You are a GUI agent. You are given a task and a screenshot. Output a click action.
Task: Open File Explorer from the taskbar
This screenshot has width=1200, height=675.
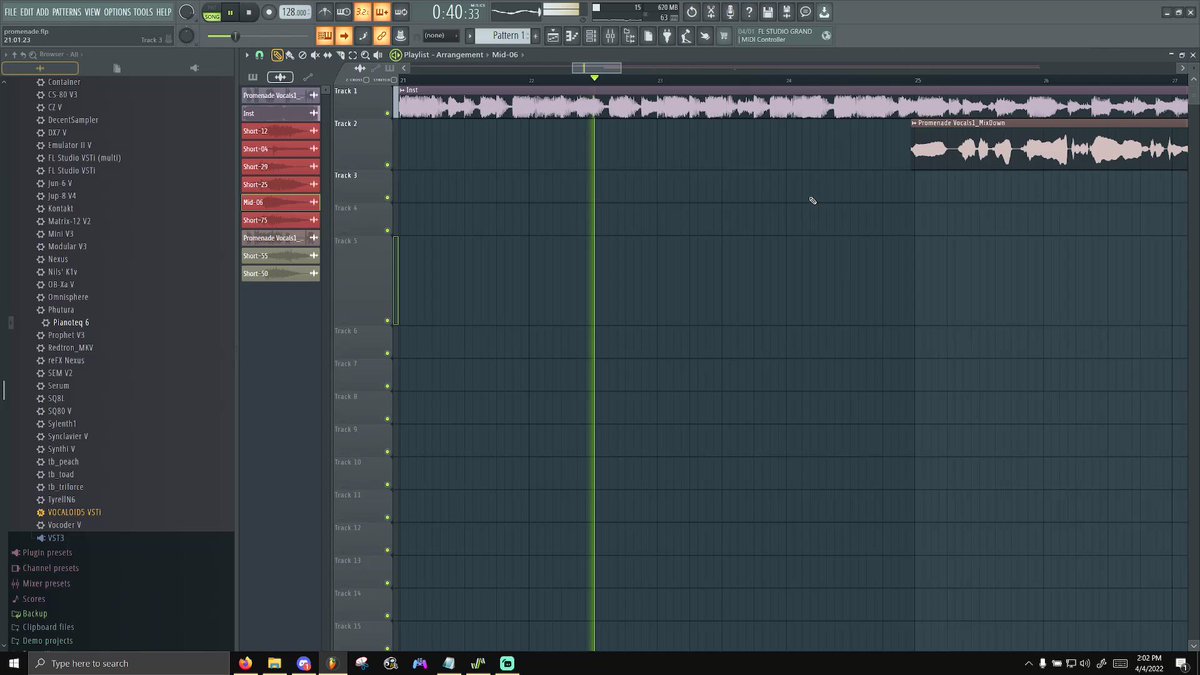tap(274, 663)
